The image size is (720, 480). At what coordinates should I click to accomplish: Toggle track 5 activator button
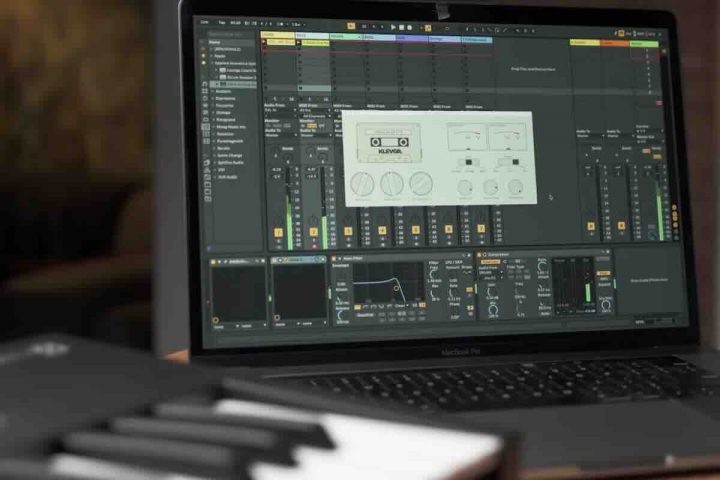416,230
